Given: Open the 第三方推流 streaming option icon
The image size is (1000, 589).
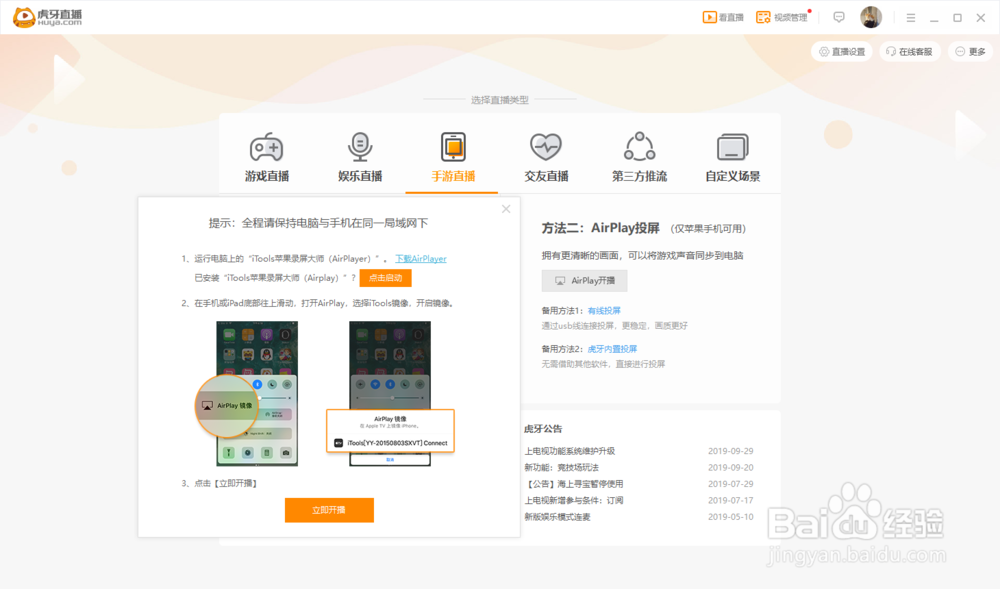Looking at the screenshot, I should [638, 146].
